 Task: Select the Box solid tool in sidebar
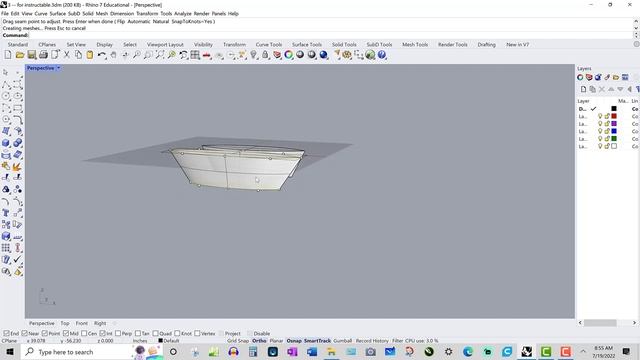point(6,143)
